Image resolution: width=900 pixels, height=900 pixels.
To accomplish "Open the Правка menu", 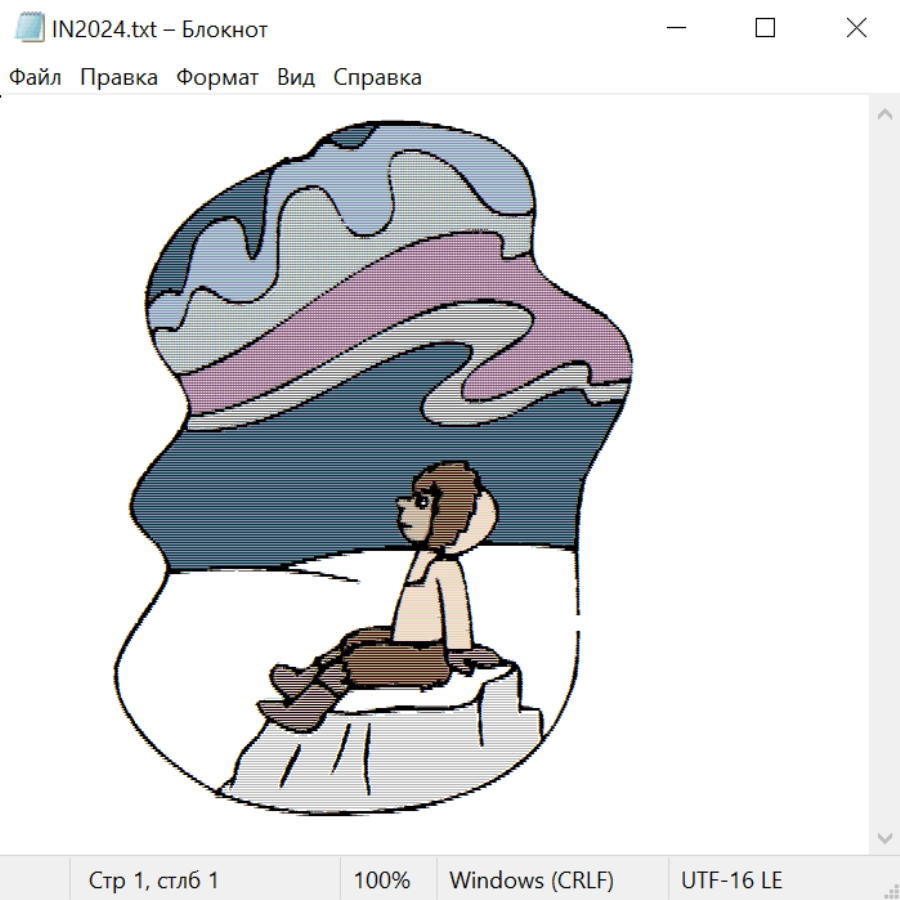I will 118,77.
